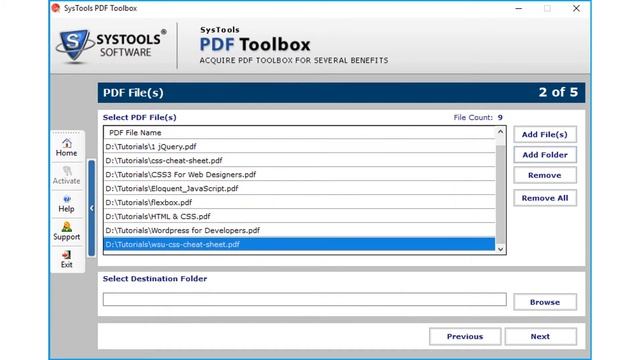Viewport: 640px width, 360px height.
Task: Select the 1 jQuery.pdf row
Action: click(x=300, y=147)
